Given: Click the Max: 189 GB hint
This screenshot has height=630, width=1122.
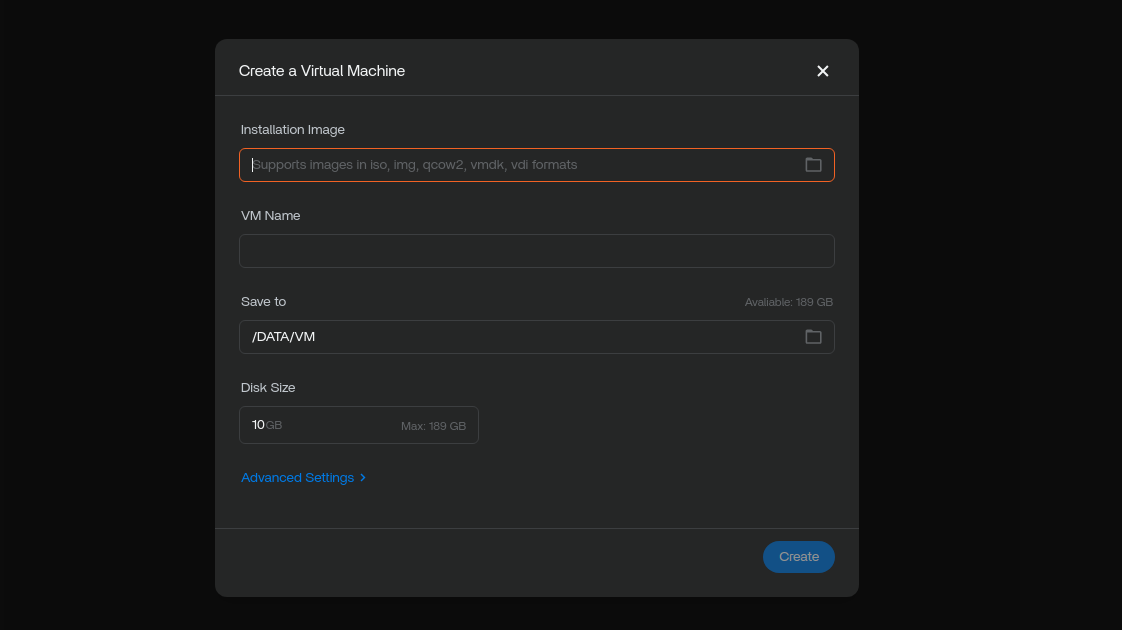Looking at the screenshot, I should [433, 426].
